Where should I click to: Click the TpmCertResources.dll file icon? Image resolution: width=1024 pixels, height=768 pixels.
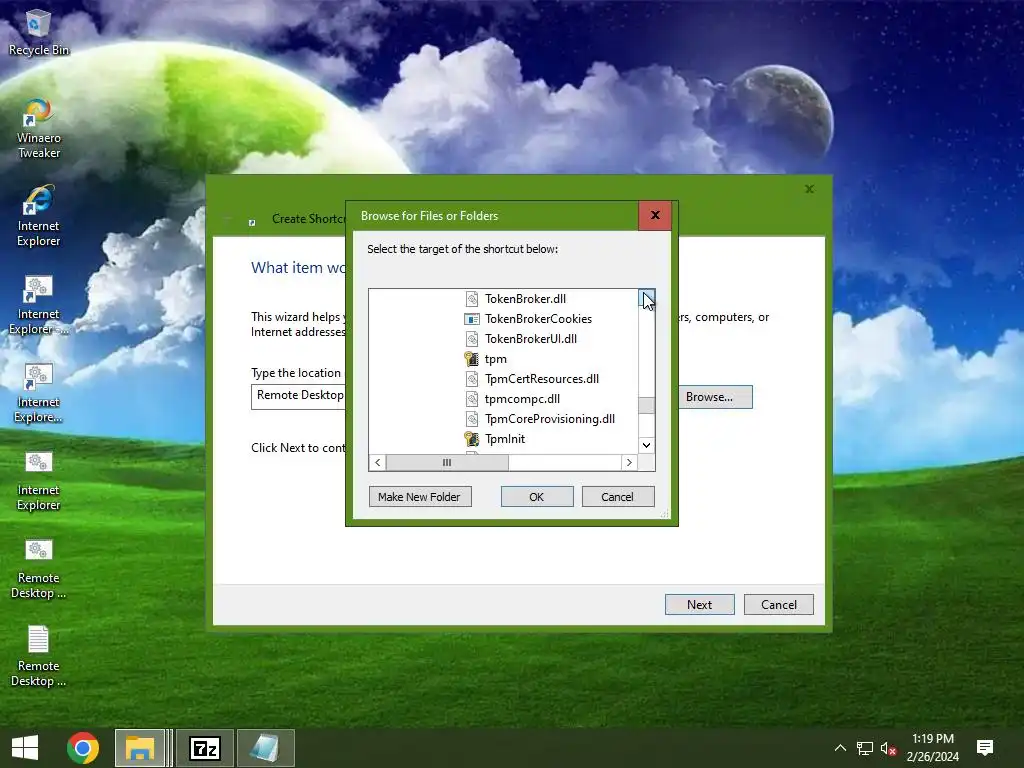click(x=472, y=379)
